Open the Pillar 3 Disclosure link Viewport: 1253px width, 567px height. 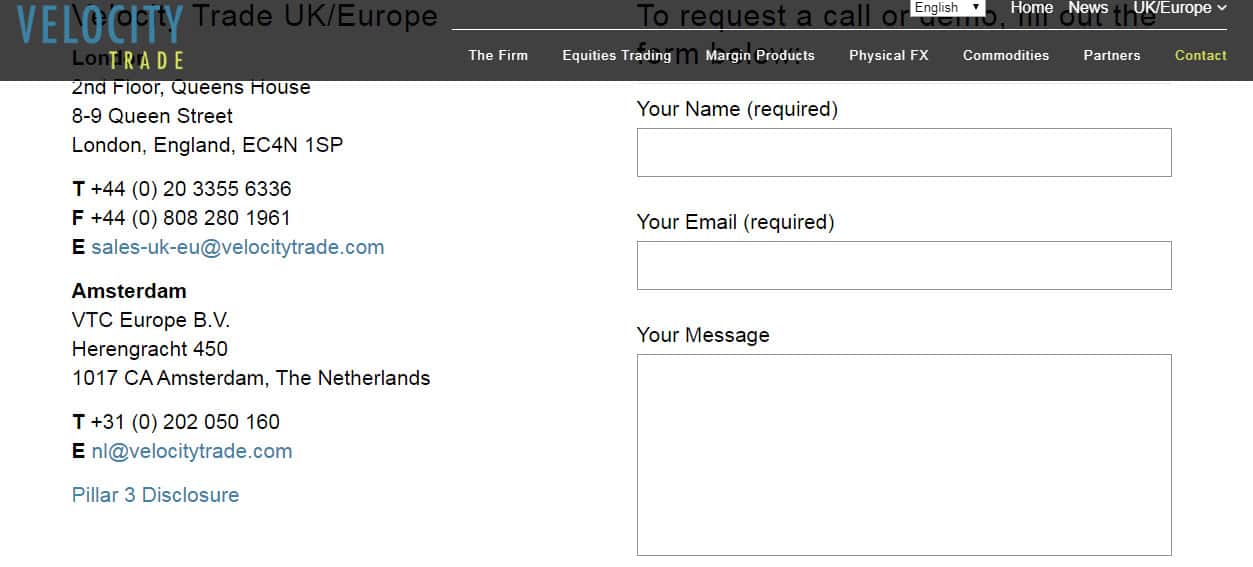coord(155,495)
